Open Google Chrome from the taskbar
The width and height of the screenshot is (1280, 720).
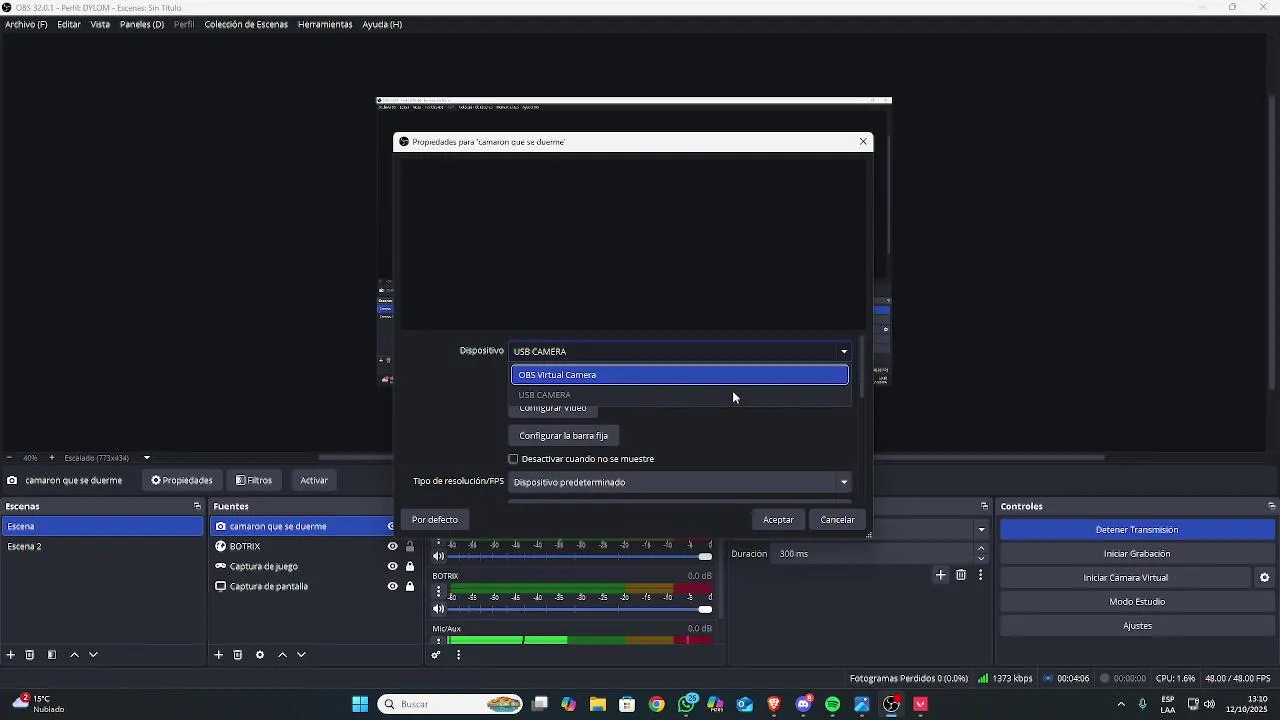pos(656,704)
